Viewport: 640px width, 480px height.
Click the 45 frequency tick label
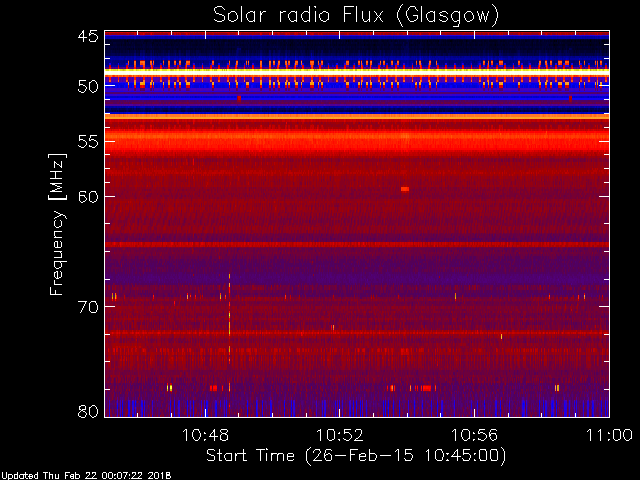[x=88, y=36]
